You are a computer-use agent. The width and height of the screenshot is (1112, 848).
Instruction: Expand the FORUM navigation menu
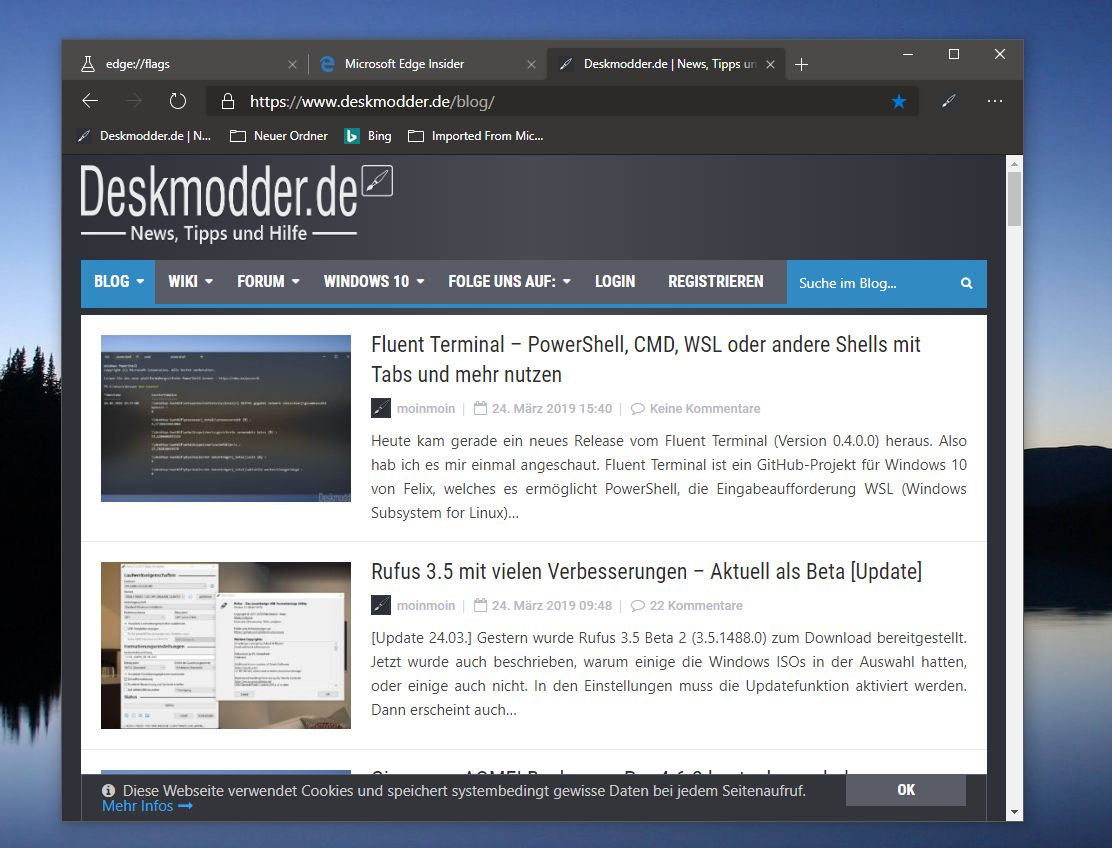pos(268,281)
